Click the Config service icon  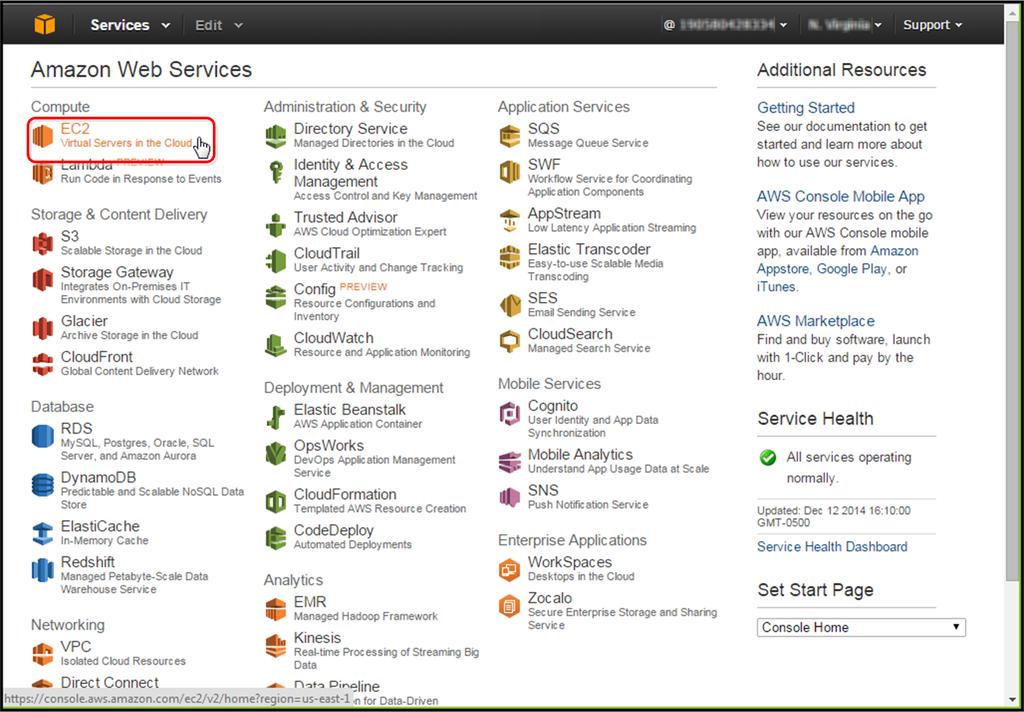click(276, 297)
